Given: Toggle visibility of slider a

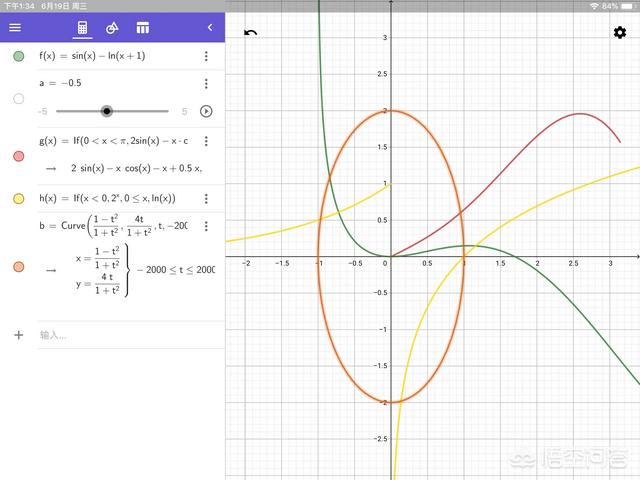Looking at the screenshot, I should pos(18,98).
